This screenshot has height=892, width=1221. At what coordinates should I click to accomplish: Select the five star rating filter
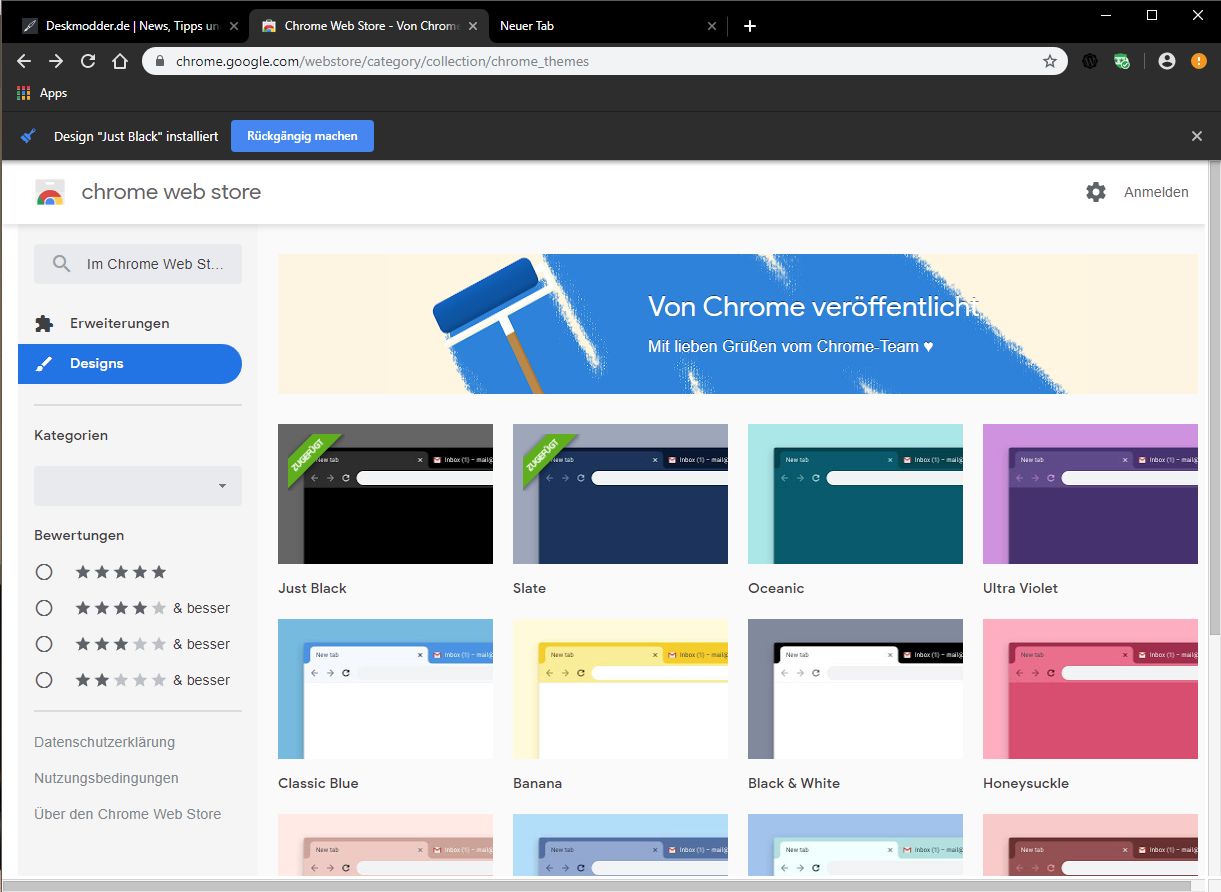click(x=44, y=572)
